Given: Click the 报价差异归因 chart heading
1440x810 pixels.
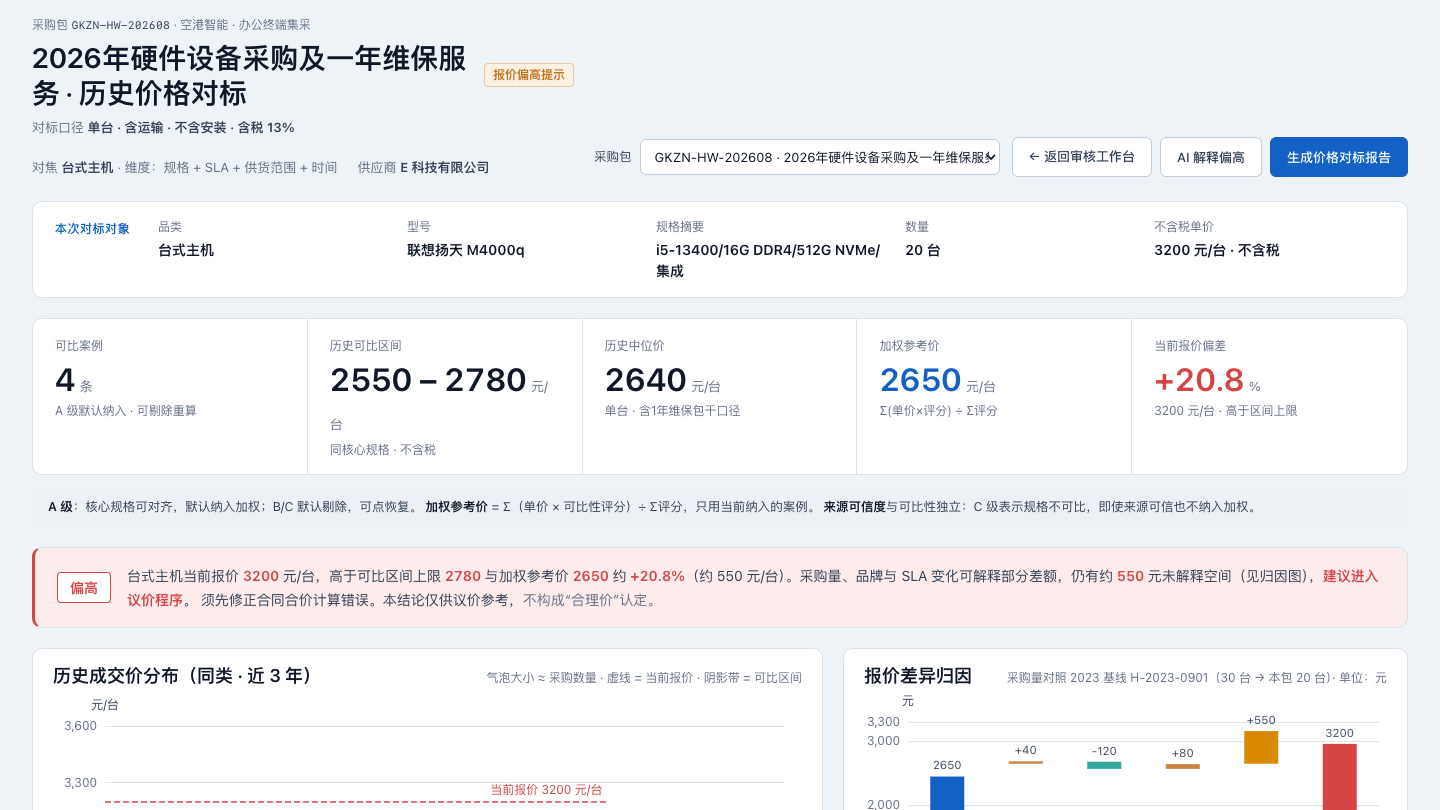Looking at the screenshot, I should (x=918, y=676).
